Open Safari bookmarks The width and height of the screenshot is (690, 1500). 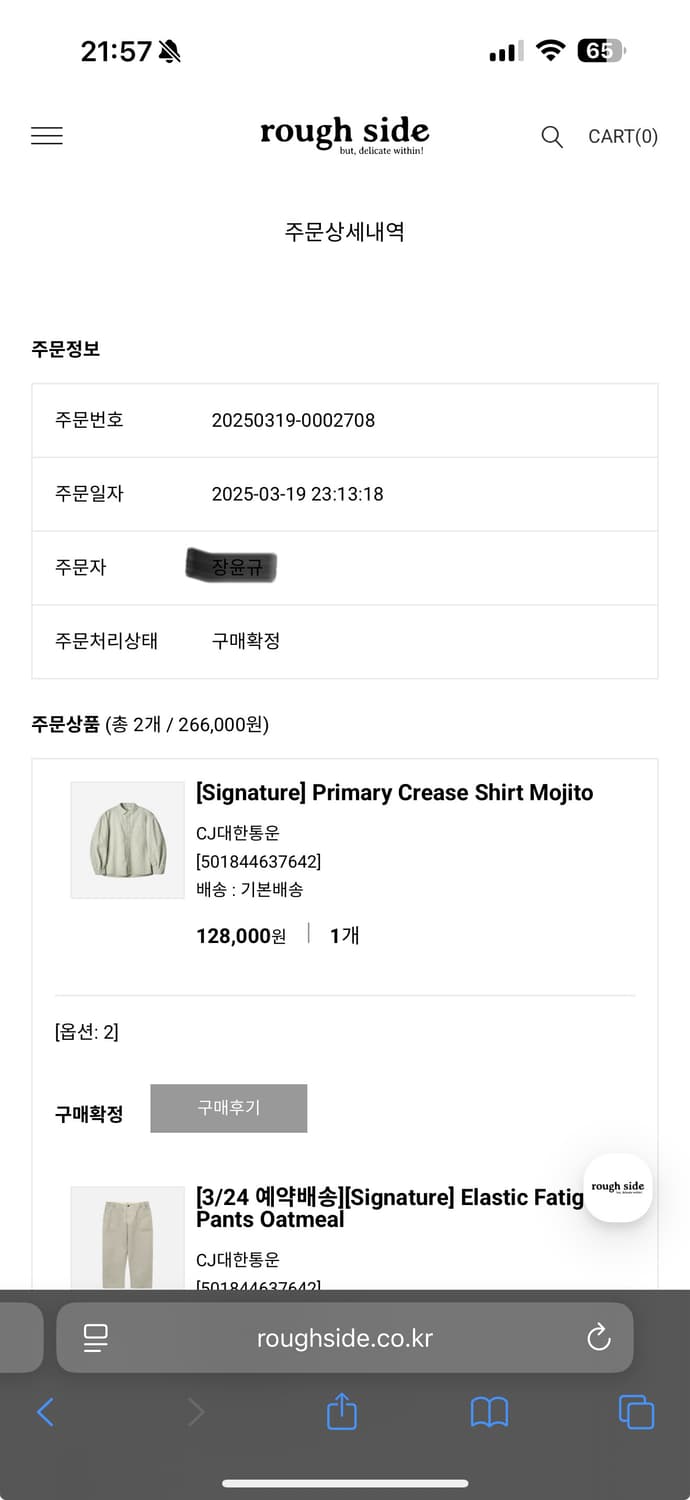[489, 1412]
